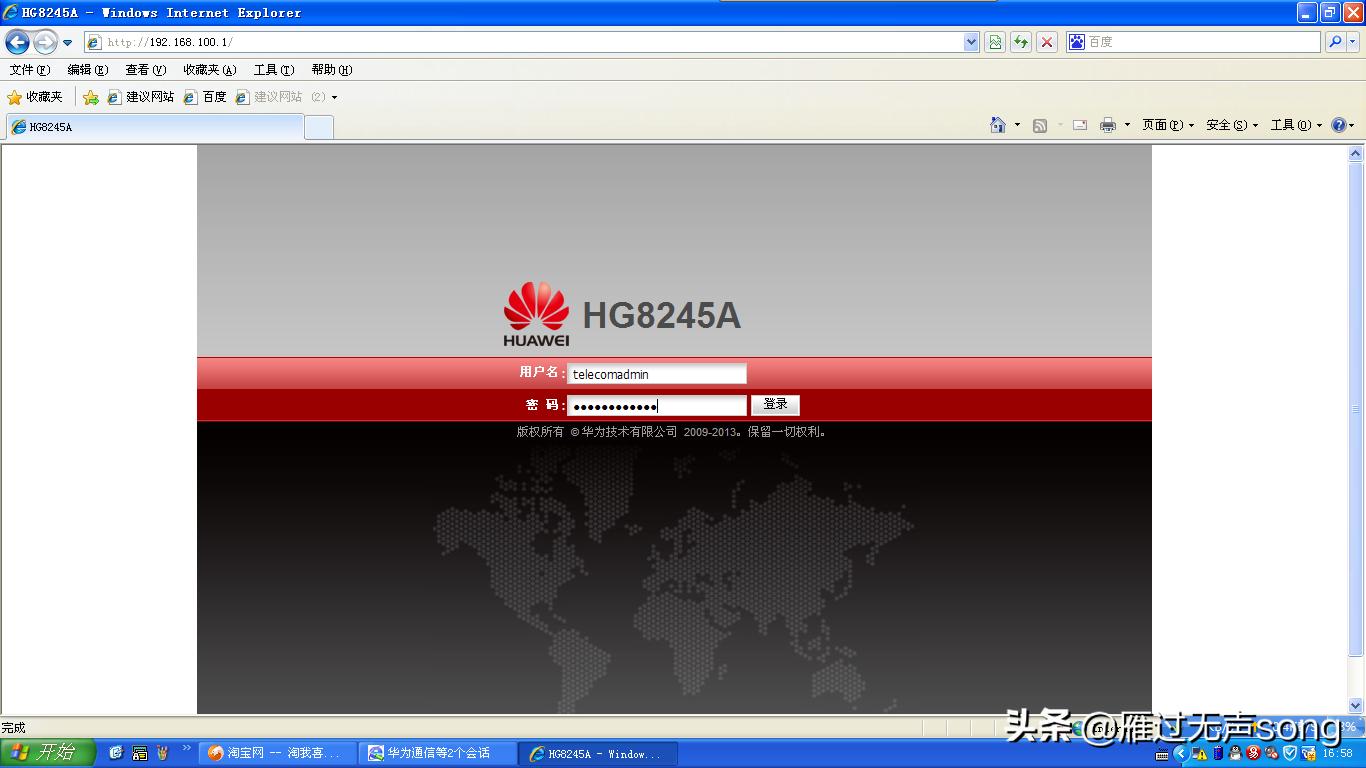1366x768 pixels.
Task: Open the 工具(T) menu in the menu bar
Action: click(274, 70)
